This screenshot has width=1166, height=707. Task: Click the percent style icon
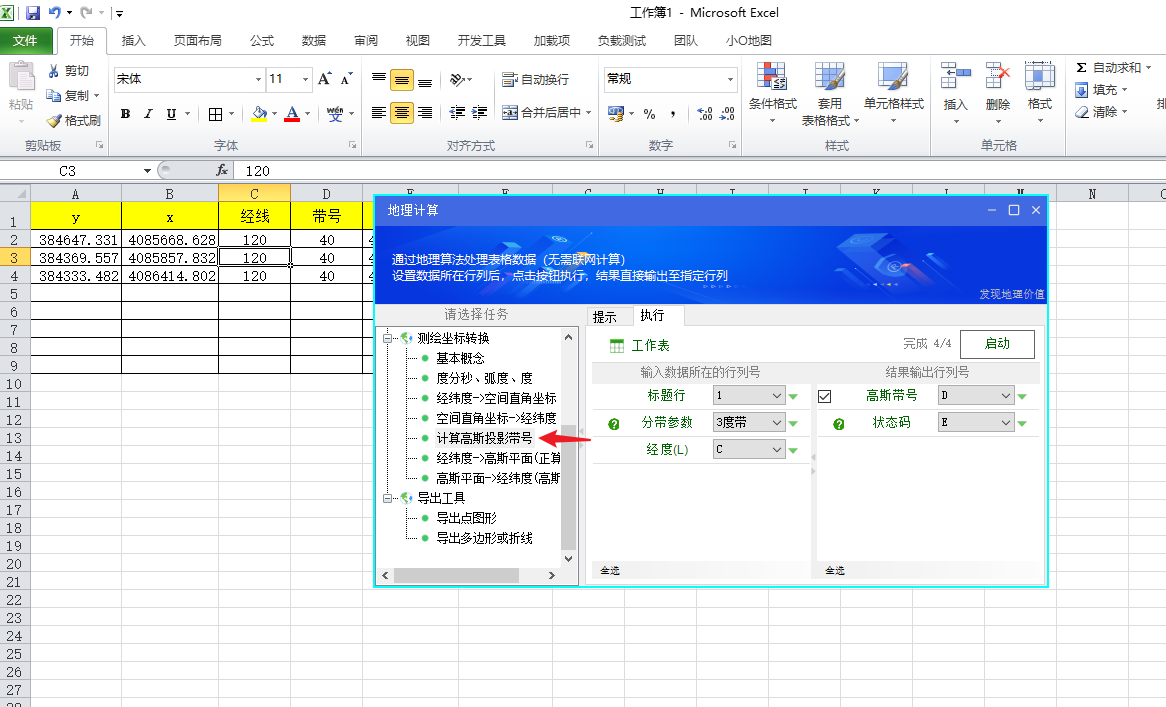click(x=649, y=114)
